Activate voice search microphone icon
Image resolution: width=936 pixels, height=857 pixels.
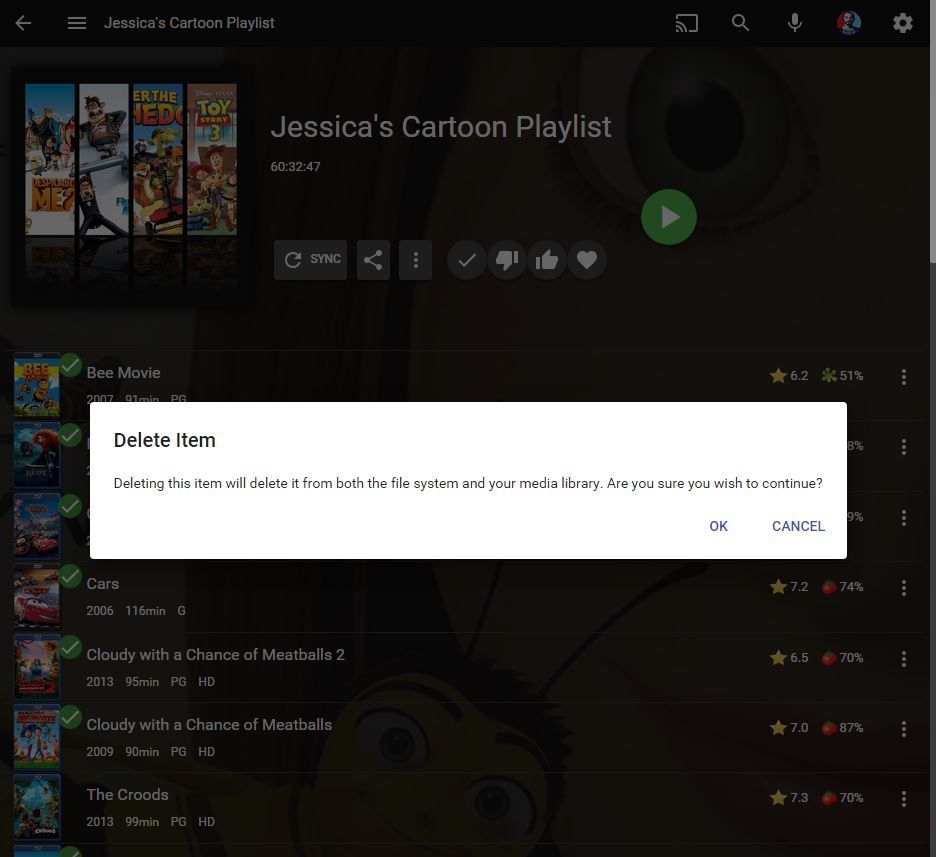click(x=795, y=23)
